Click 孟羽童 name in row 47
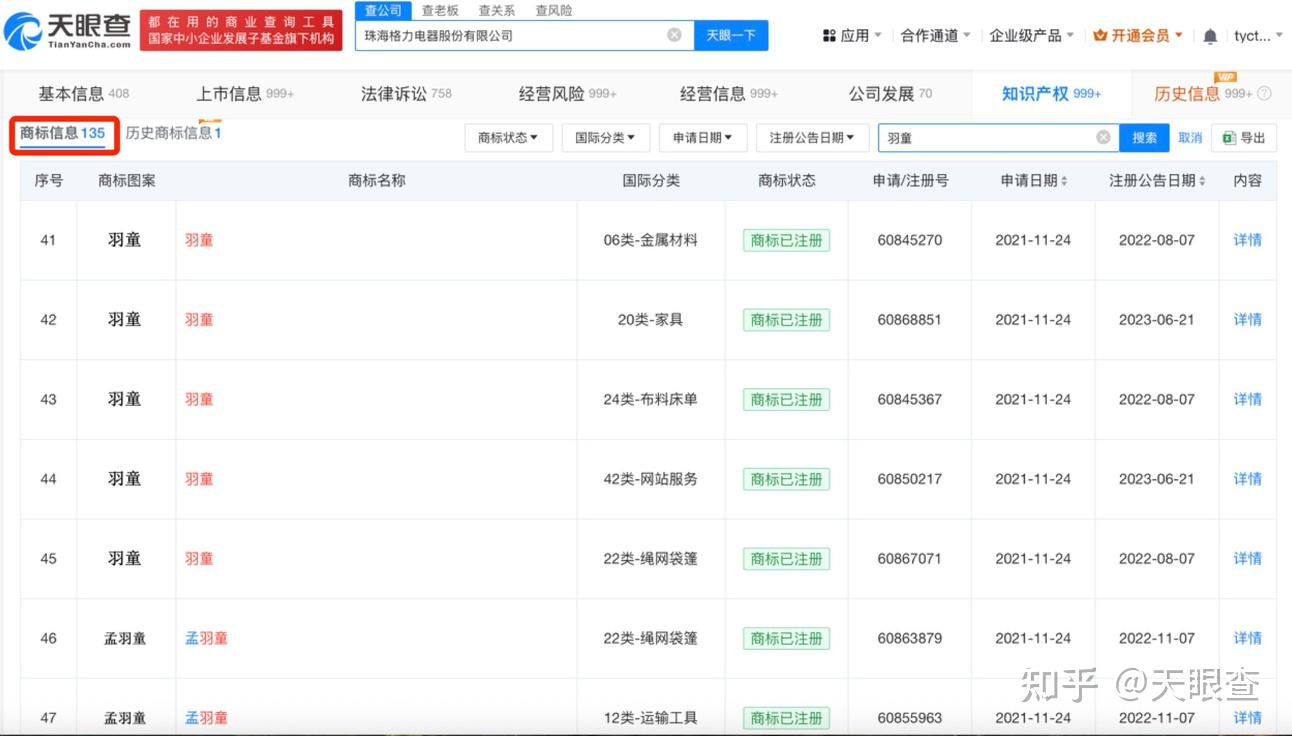 point(206,718)
